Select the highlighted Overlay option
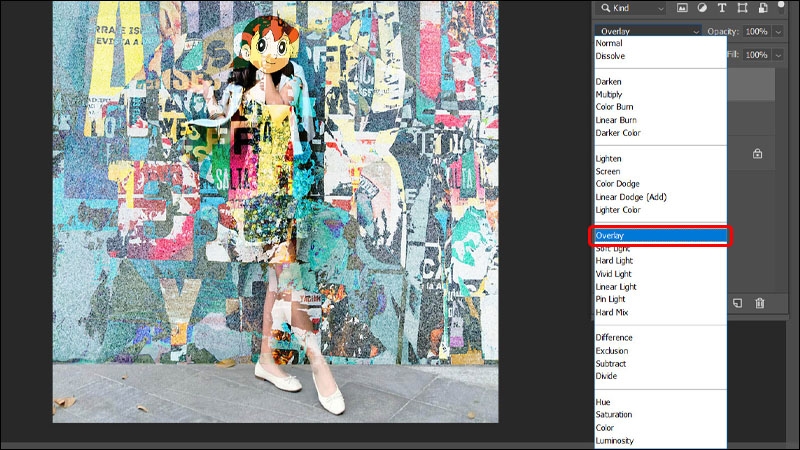This screenshot has height=450, width=800. tap(661, 236)
